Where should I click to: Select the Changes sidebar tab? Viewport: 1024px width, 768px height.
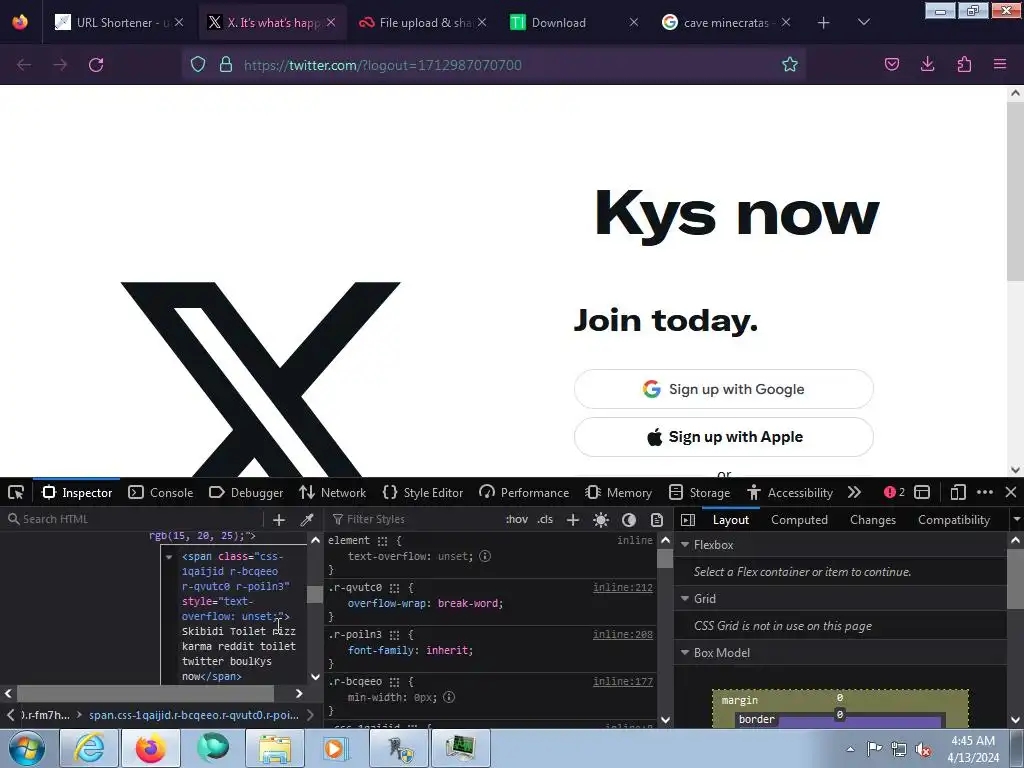coord(872,519)
